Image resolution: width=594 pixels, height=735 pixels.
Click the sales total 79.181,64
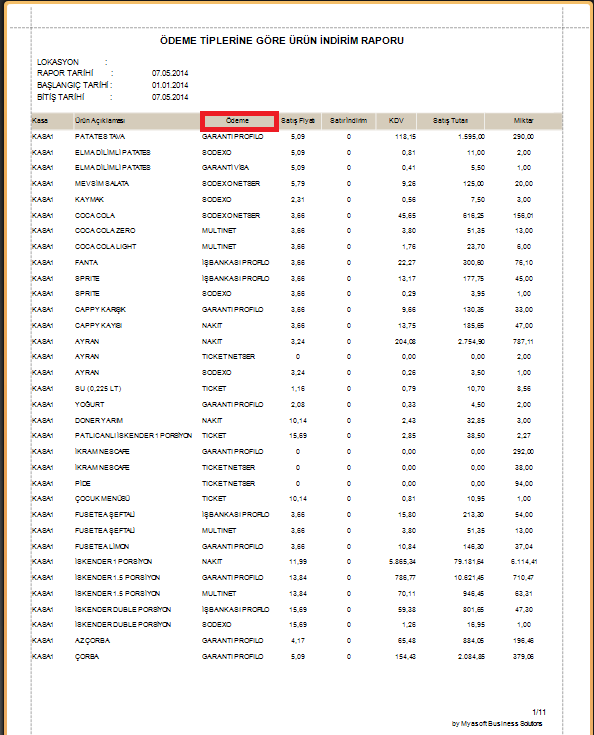(469, 561)
